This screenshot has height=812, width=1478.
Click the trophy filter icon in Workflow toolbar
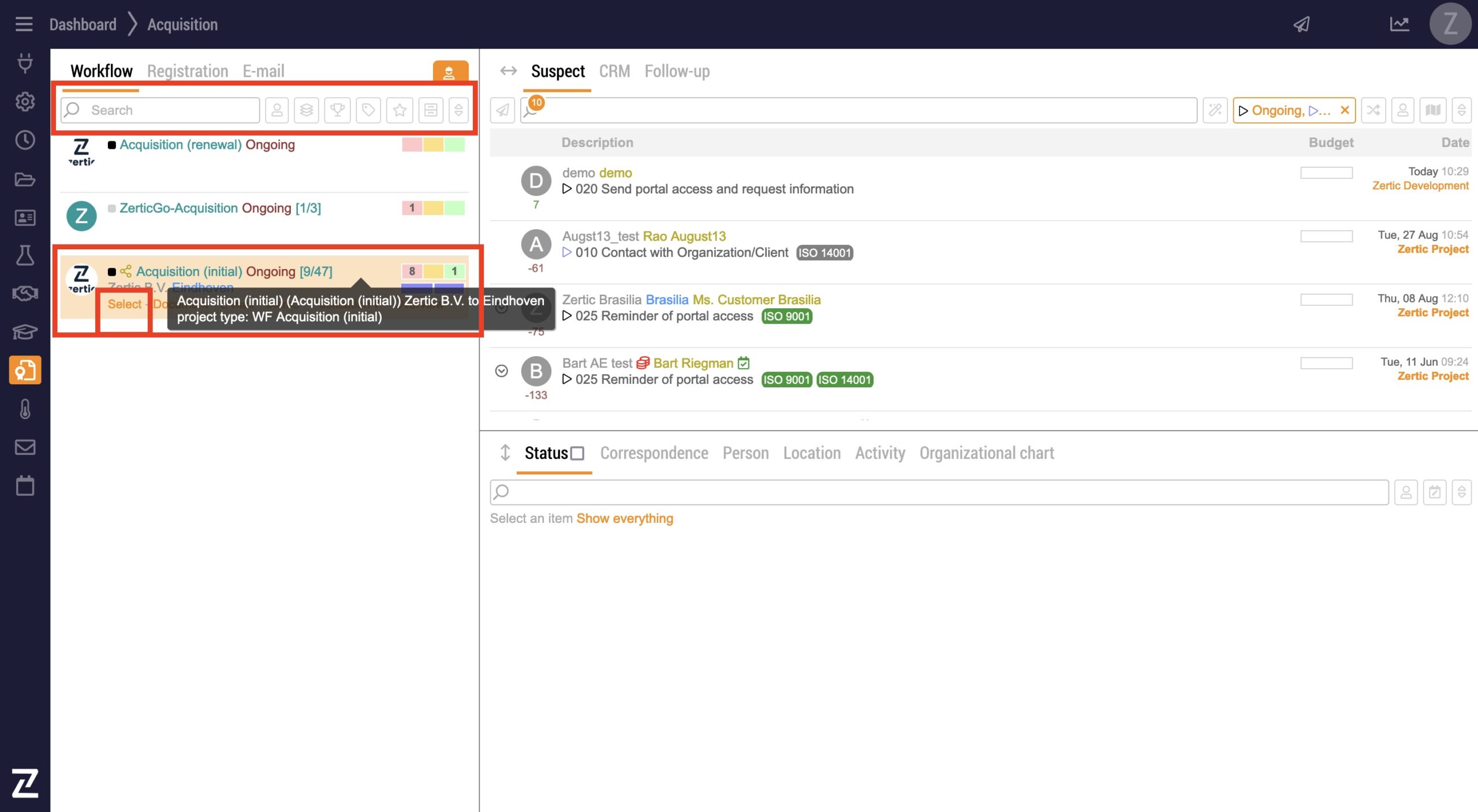point(337,110)
